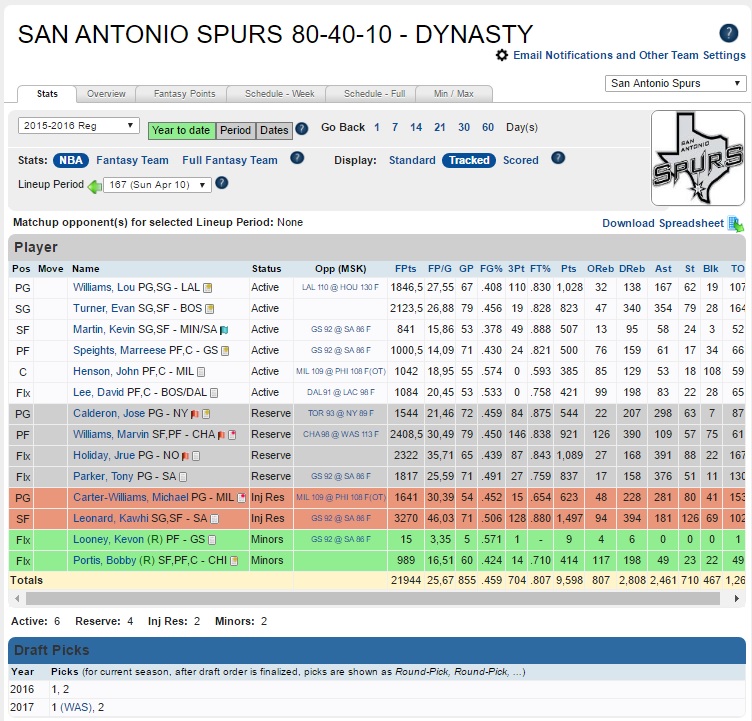Open Jrue Holiday's player page

click(105, 455)
